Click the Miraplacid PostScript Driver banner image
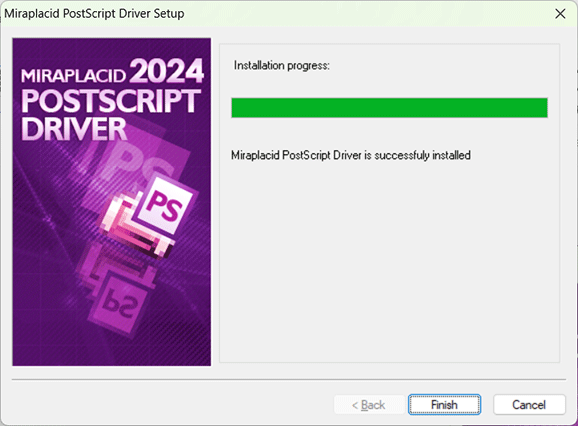Screen dimensions: 578x426 (x=112, y=202)
